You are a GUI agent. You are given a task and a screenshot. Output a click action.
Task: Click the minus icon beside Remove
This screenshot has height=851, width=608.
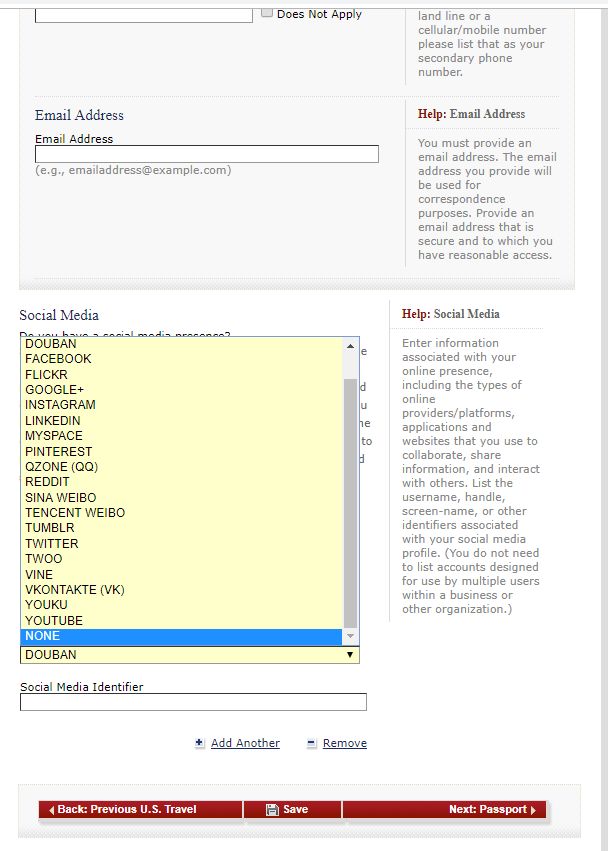click(312, 744)
